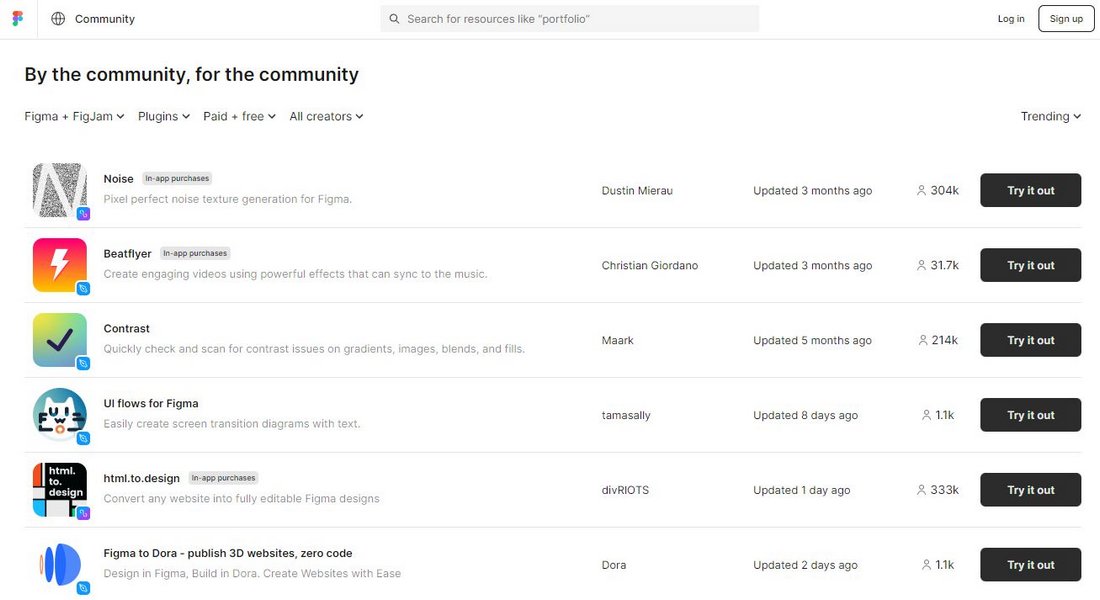Click the UI flows users count icon
Screen dimensions: 1100x600
click(926, 415)
